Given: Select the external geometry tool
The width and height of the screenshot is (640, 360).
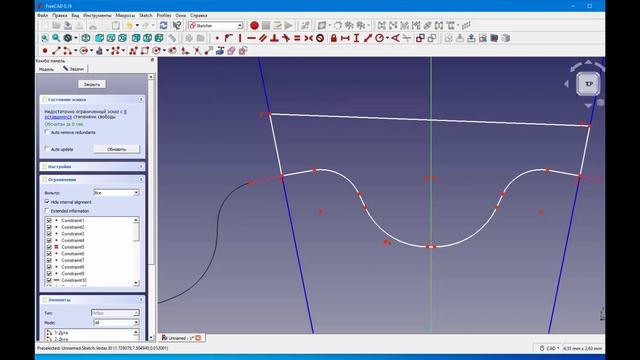Looking at the screenshot, I should [220, 51].
